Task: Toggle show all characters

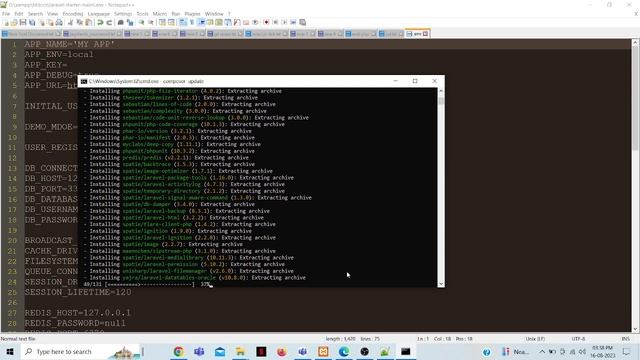Action: coord(192,22)
